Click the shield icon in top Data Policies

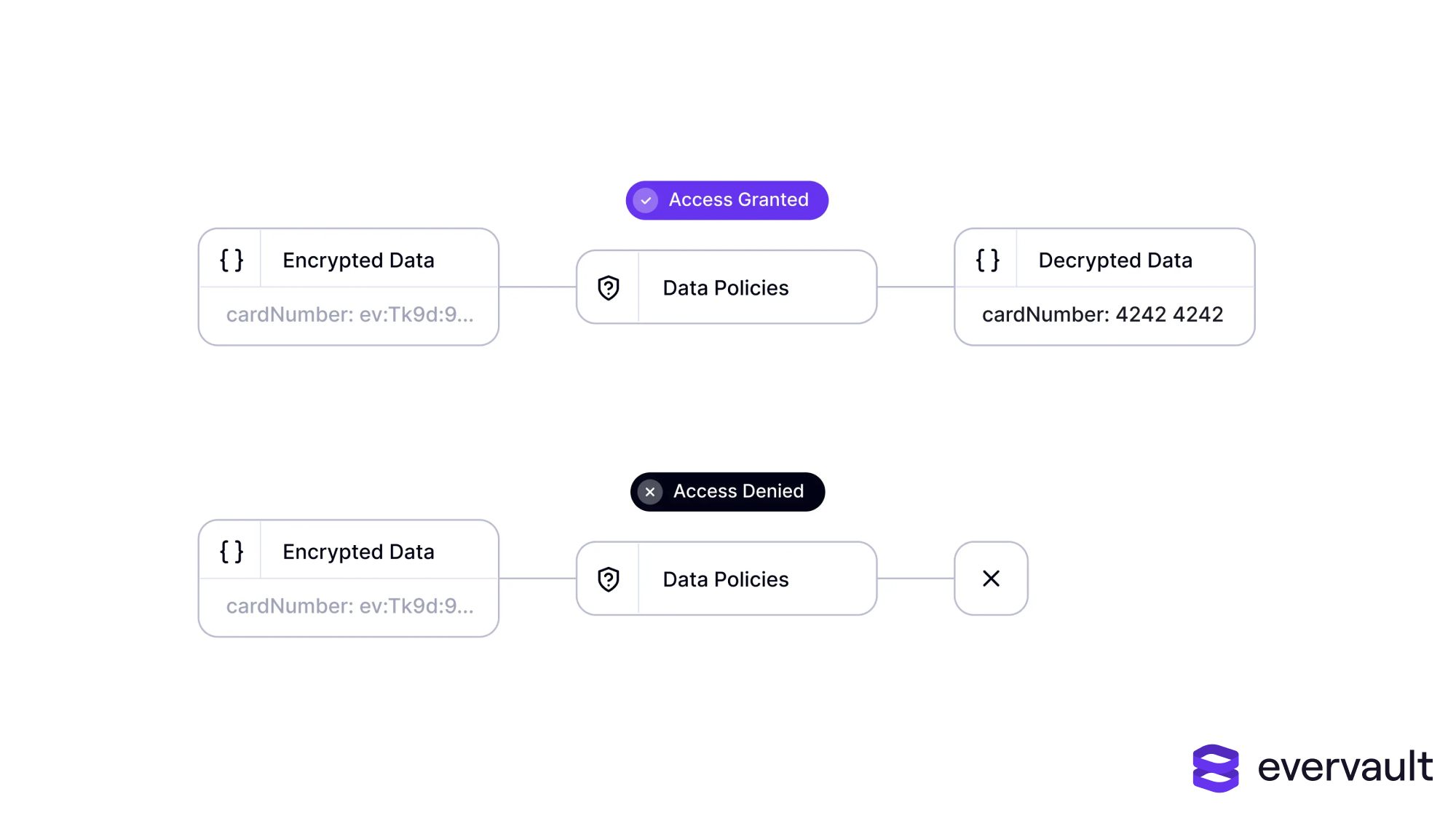point(609,288)
